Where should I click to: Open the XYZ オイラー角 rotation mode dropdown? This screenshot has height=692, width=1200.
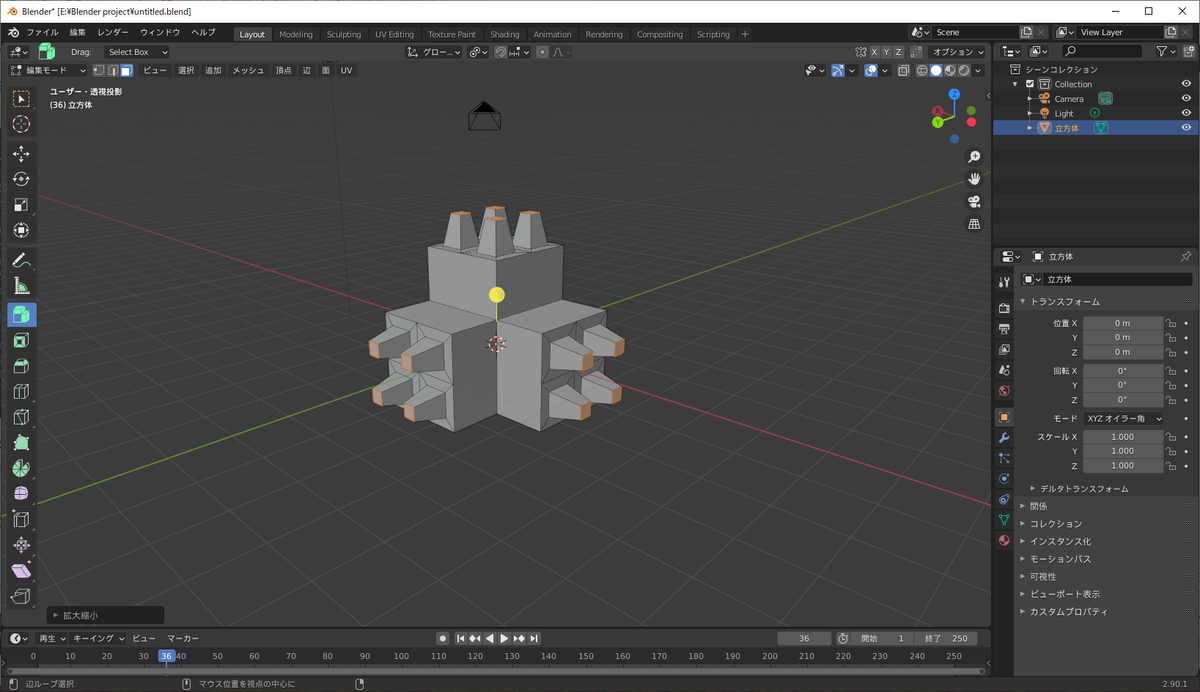pos(1124,418)
